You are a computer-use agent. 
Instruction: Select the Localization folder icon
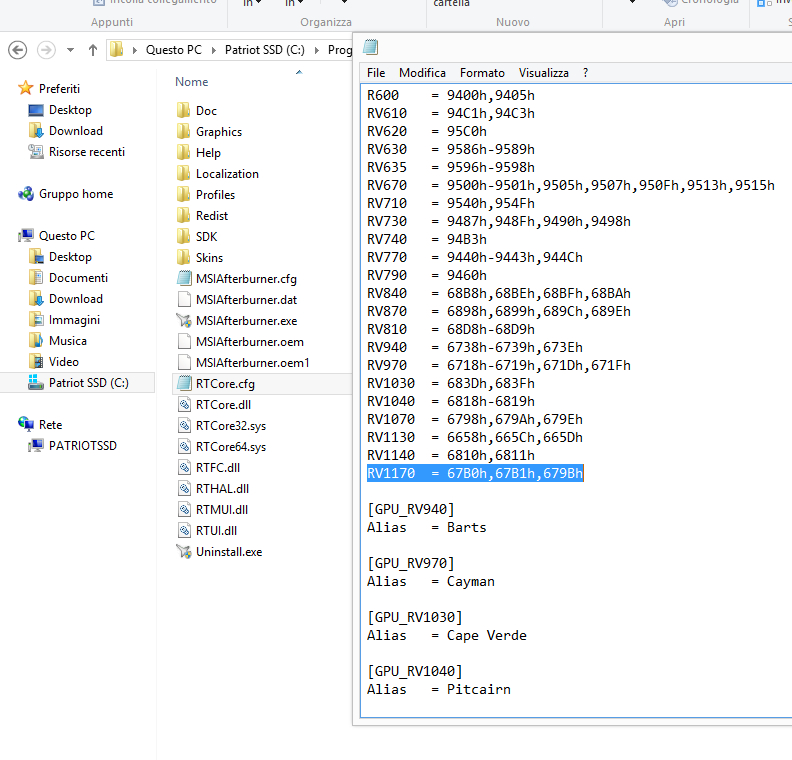[x=184, y=173]
